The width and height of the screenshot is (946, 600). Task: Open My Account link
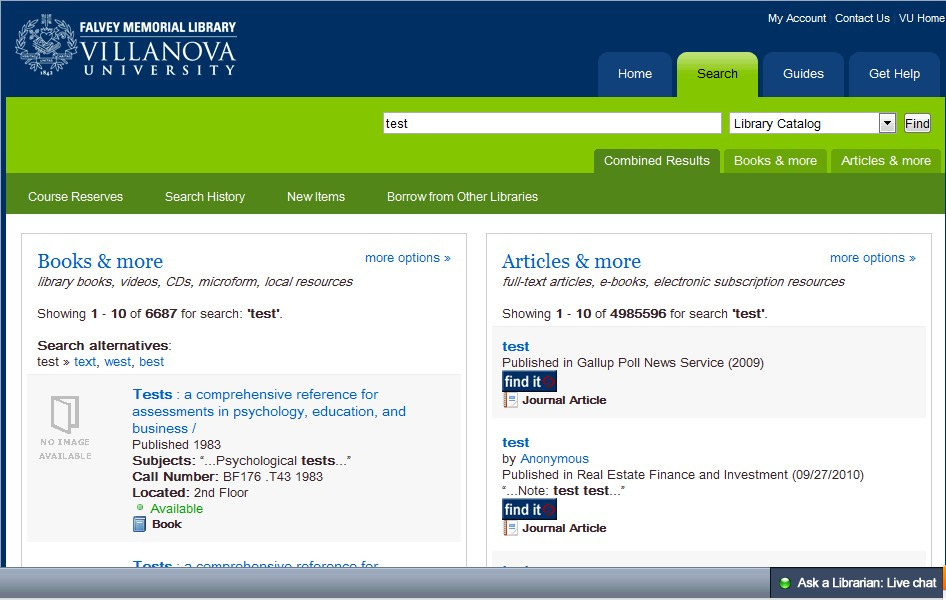tap(796, 18)
